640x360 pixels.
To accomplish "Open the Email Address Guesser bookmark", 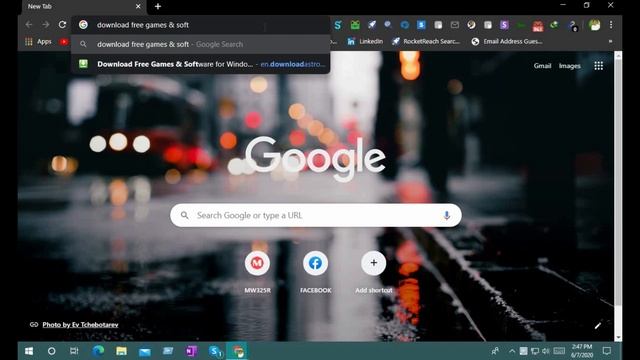I will tap(507, 41).
